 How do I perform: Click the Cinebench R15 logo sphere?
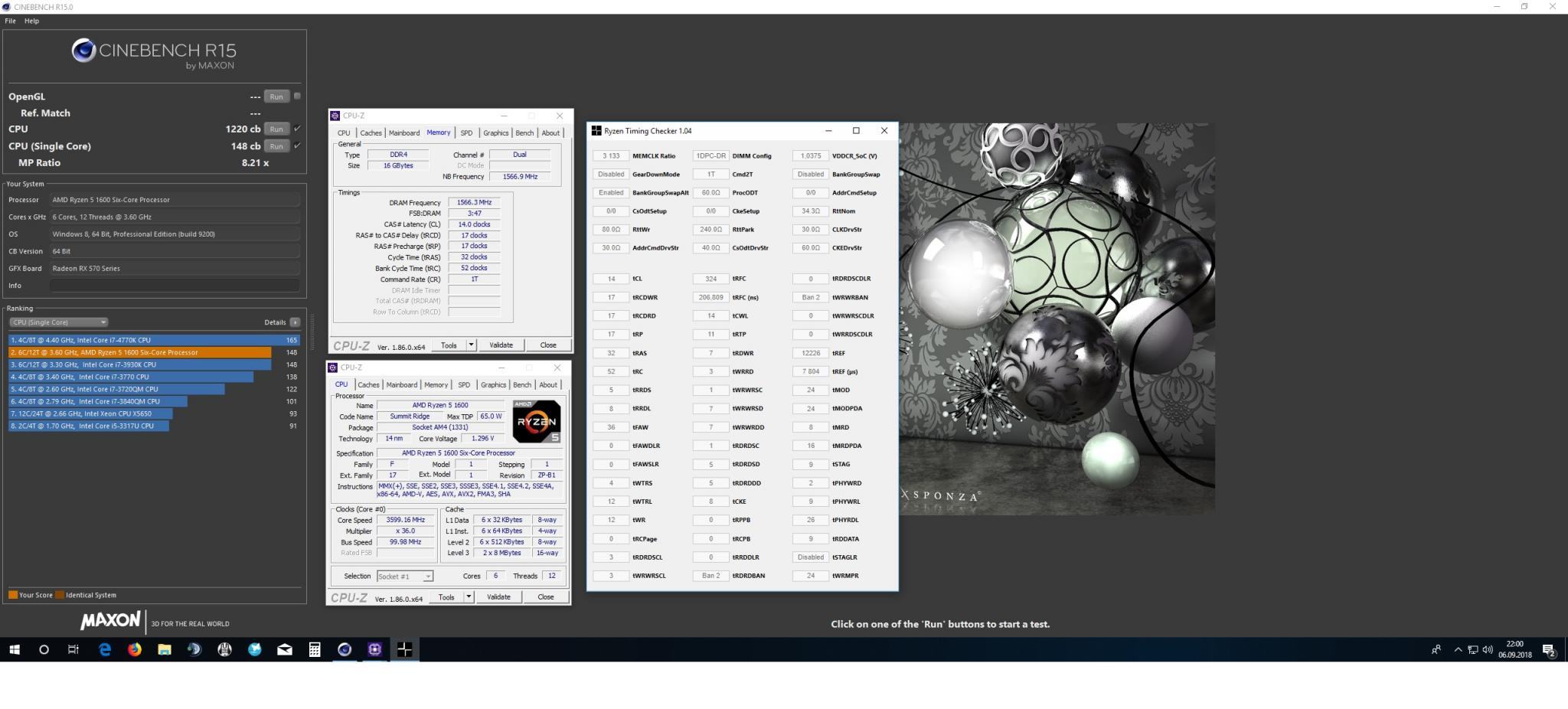[83, 51]
